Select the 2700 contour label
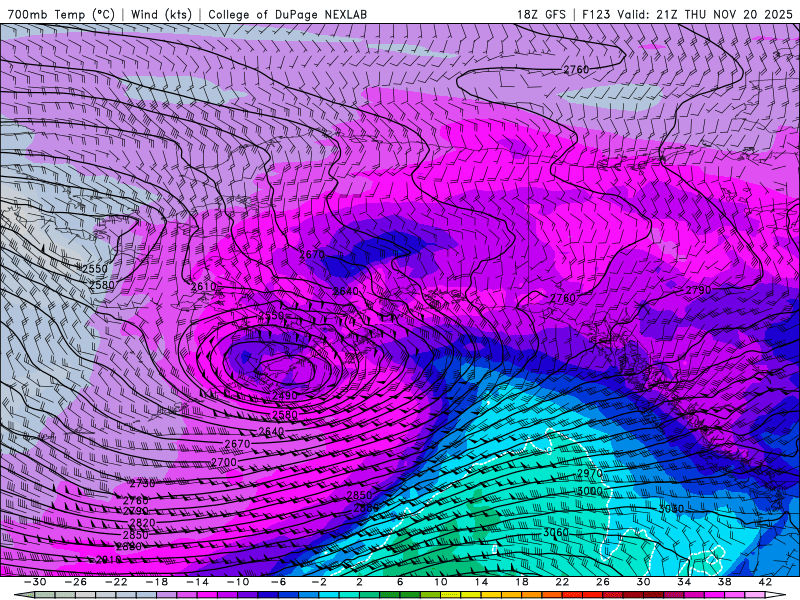 click(x=224, y=462)
